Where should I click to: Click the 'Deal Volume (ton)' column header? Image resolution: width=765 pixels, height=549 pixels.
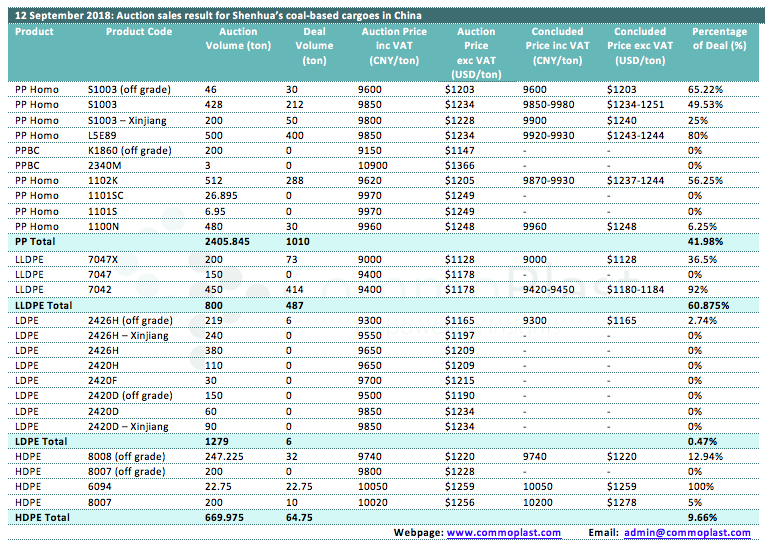pos(314,46)
